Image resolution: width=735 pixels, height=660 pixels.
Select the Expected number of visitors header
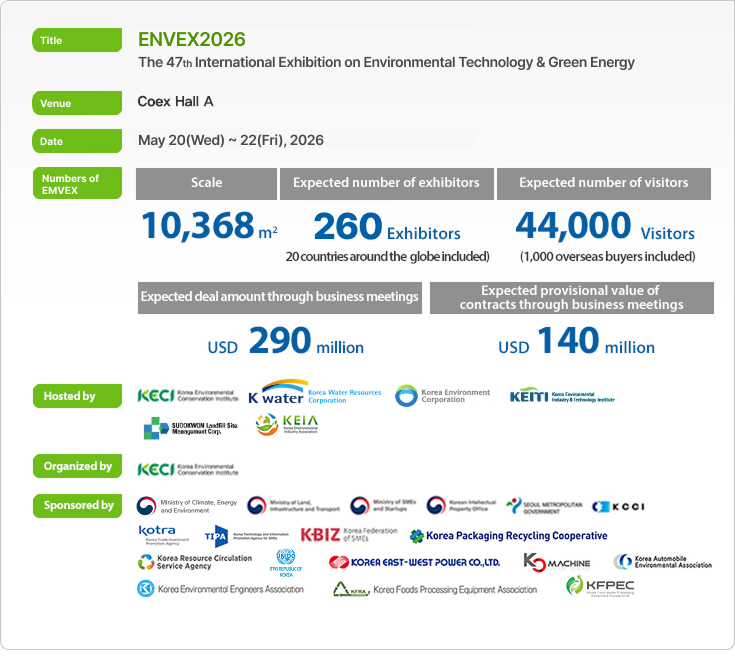tap(603, 183)
